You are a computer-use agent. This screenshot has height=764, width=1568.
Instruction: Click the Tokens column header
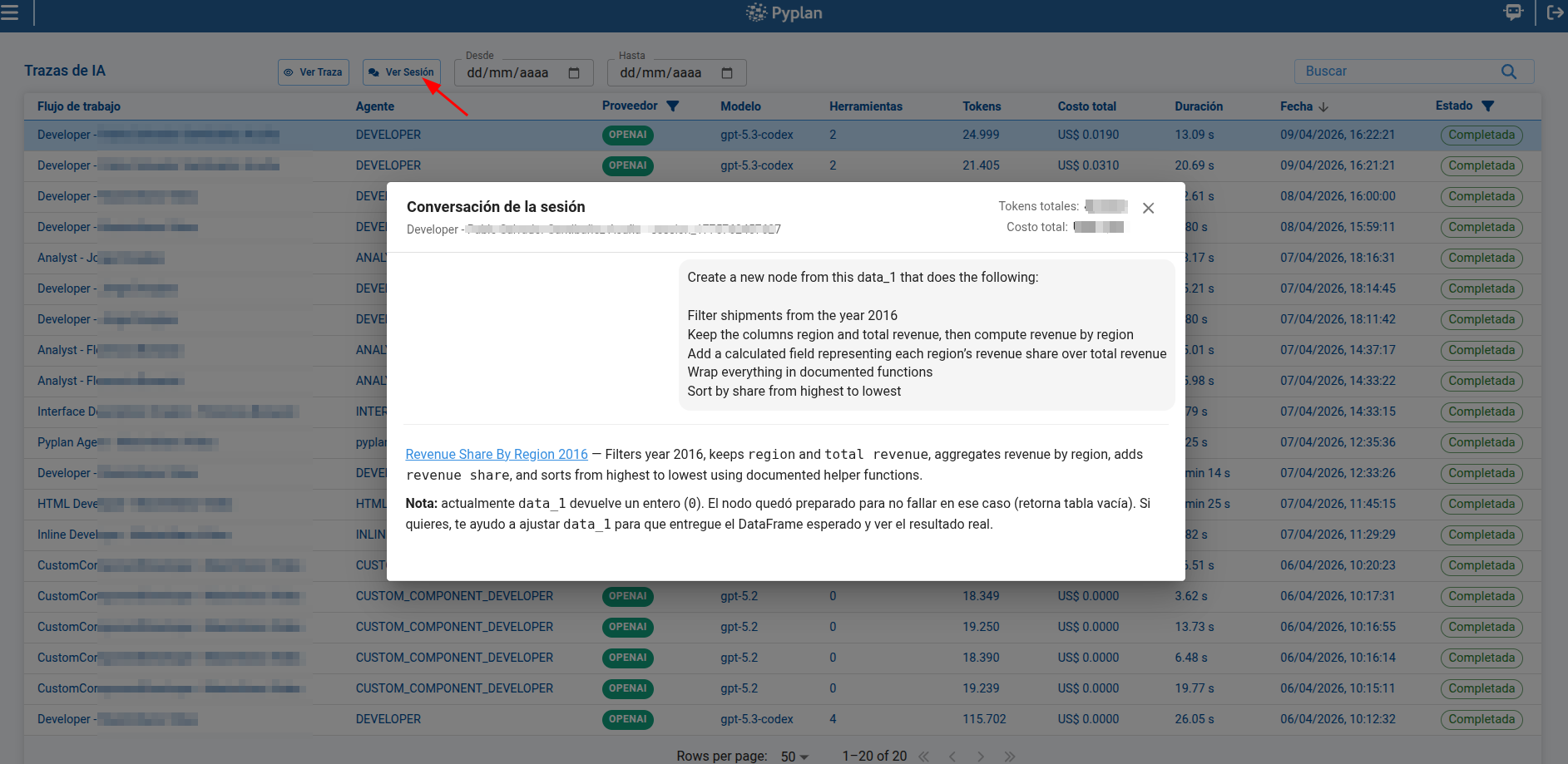982,106
